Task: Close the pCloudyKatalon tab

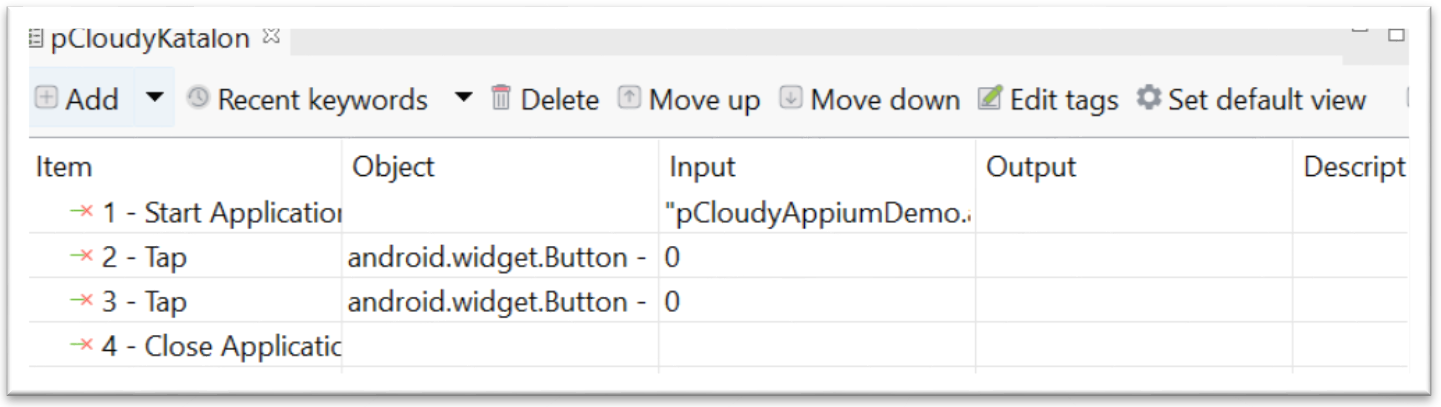Action: [270, 38]
